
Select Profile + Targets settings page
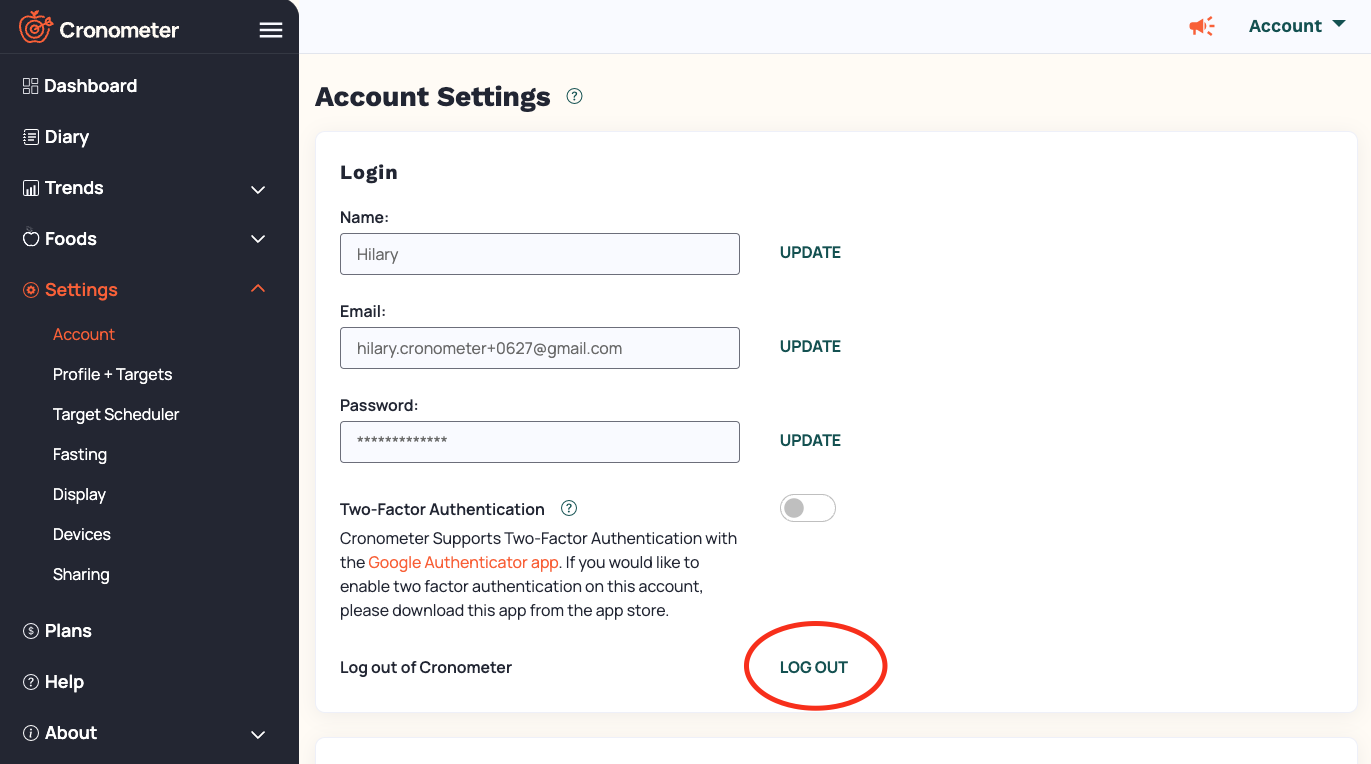pyautogui.click(x=112, y=374)
